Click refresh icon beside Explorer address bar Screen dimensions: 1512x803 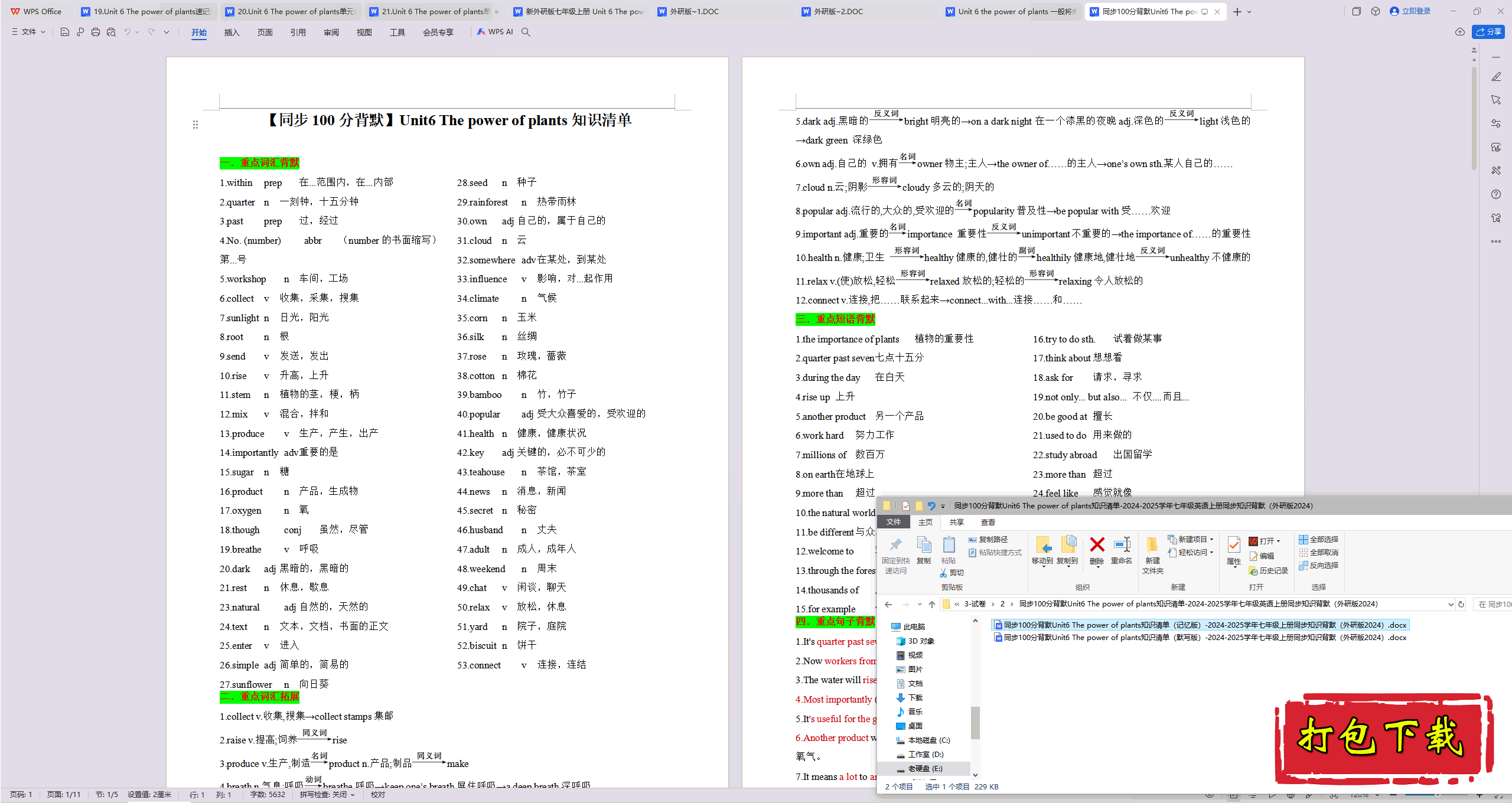point(1461,605)
